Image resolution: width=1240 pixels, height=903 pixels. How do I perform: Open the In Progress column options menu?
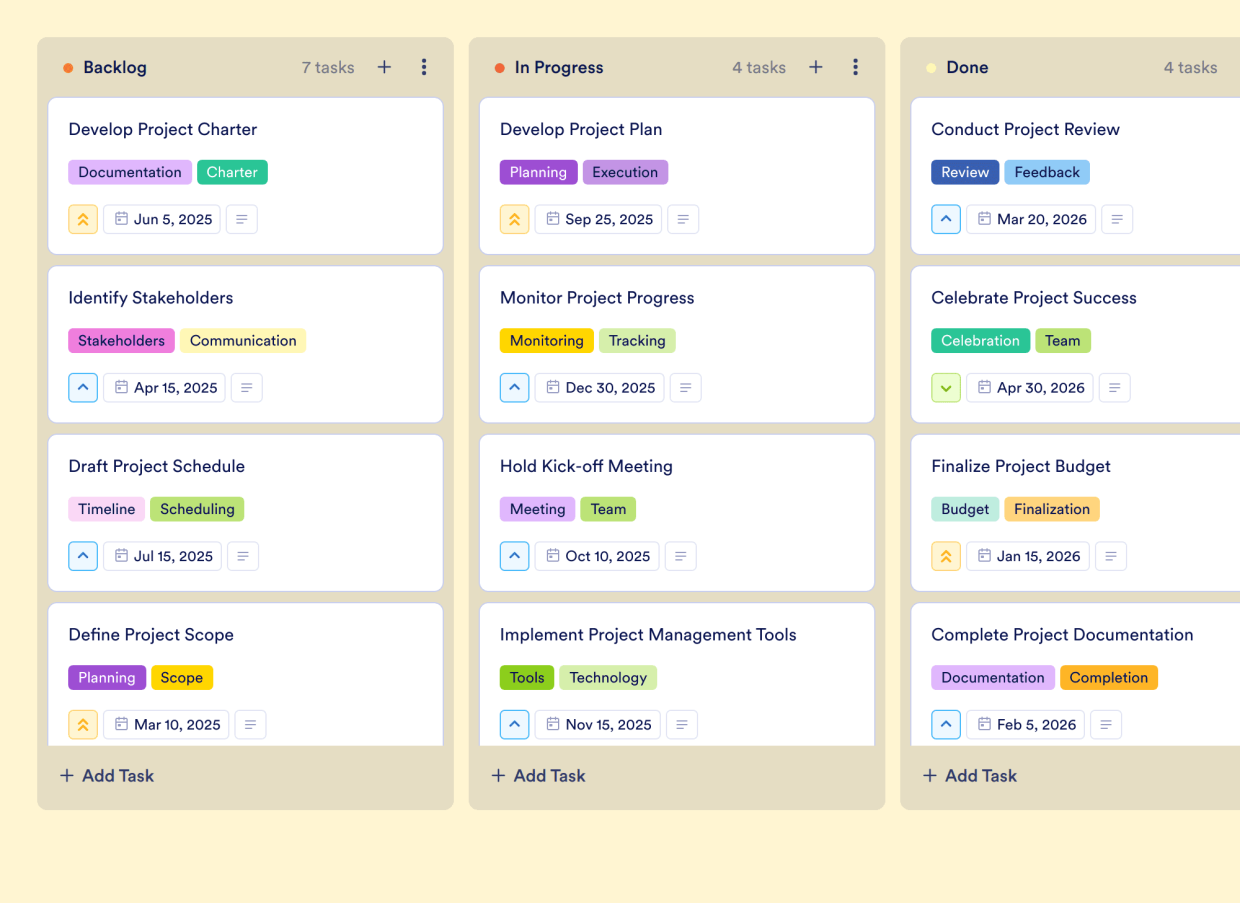point(855,67)
